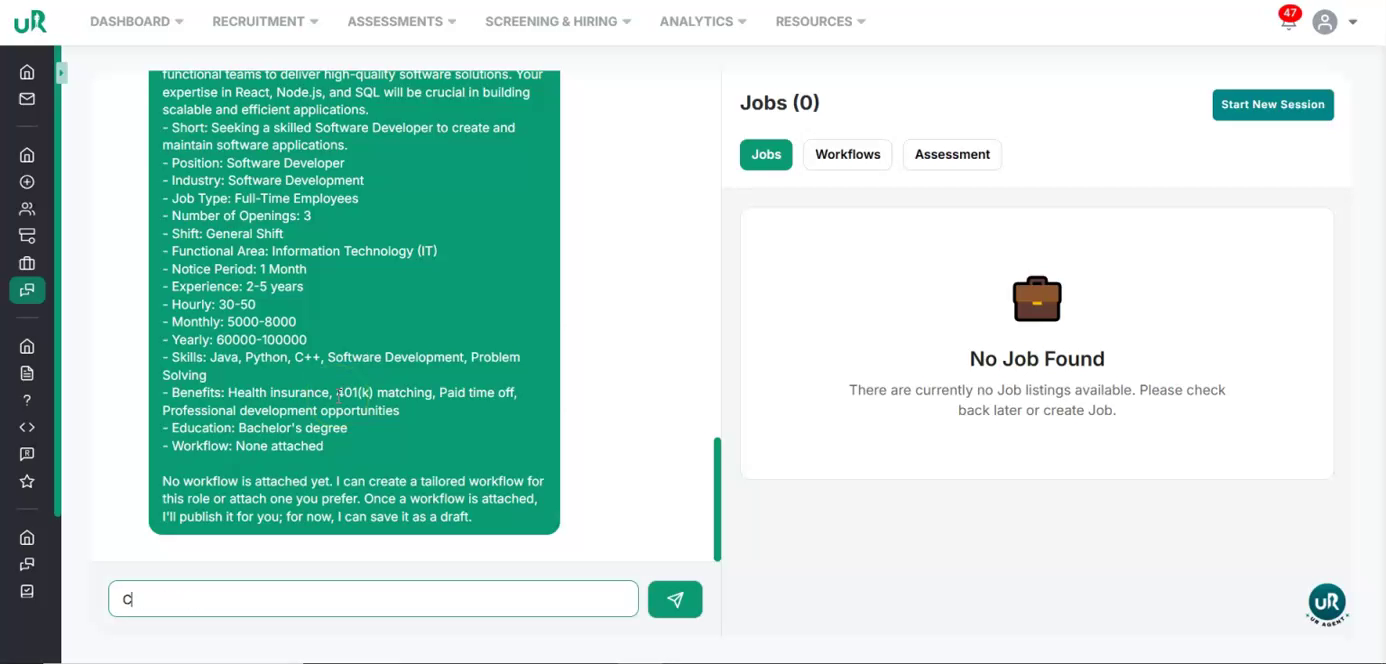
Task: Open the mail envelope icon in sidebar
Action: [27, 99]
